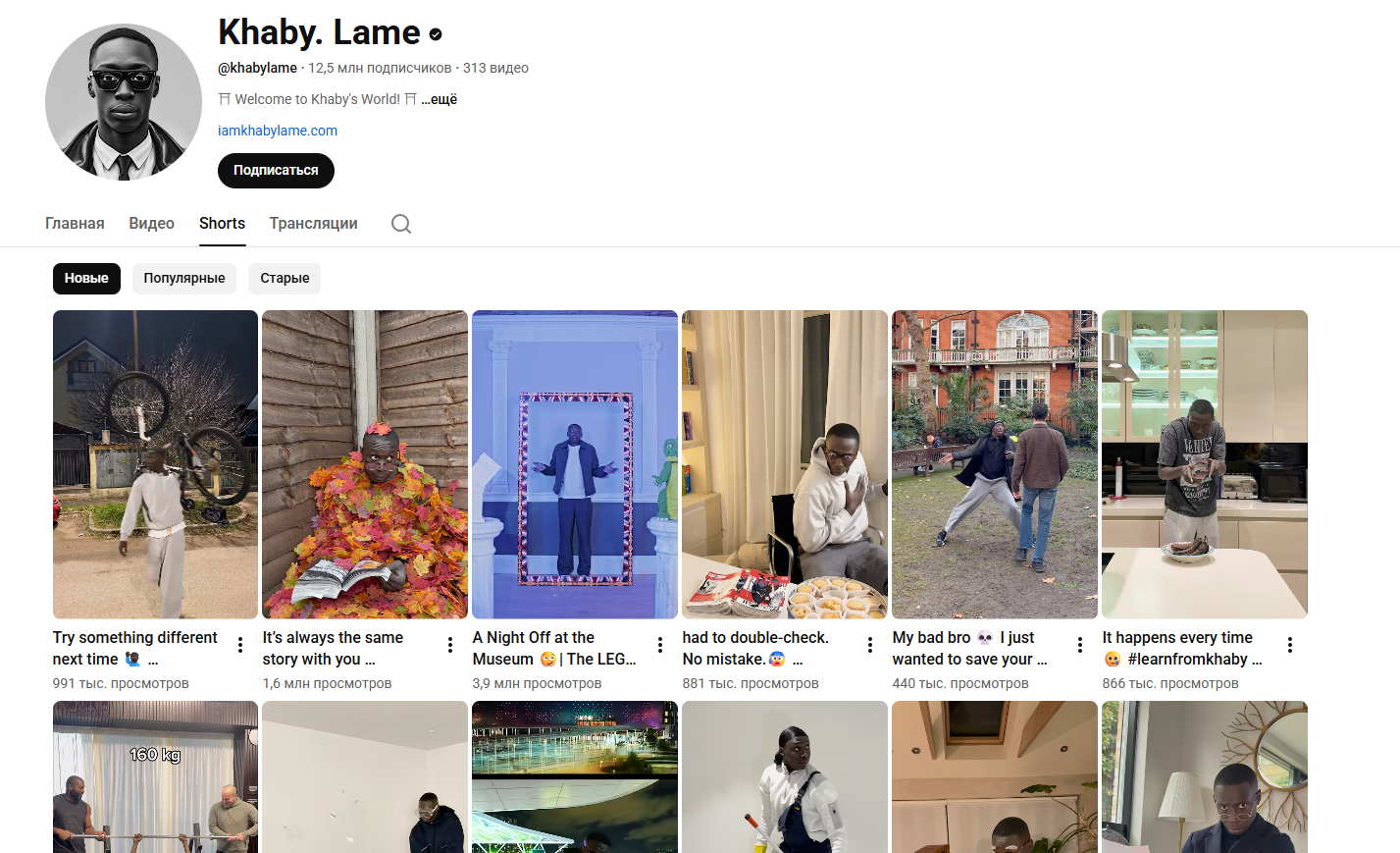Open three-dot menu for 'A Night Off at the Museum'

(660, 645)
